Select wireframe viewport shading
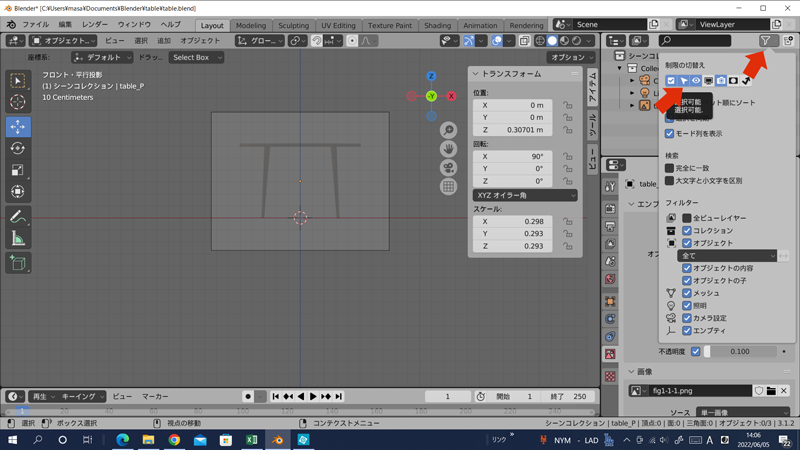This screenshot has width=800, height=450. click(540, 41)
